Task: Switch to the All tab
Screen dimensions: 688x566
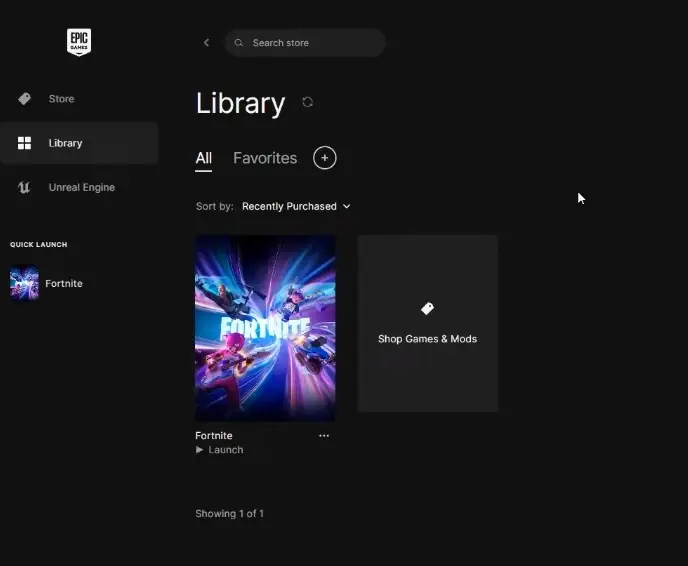Action: click(x=204, y=158)
